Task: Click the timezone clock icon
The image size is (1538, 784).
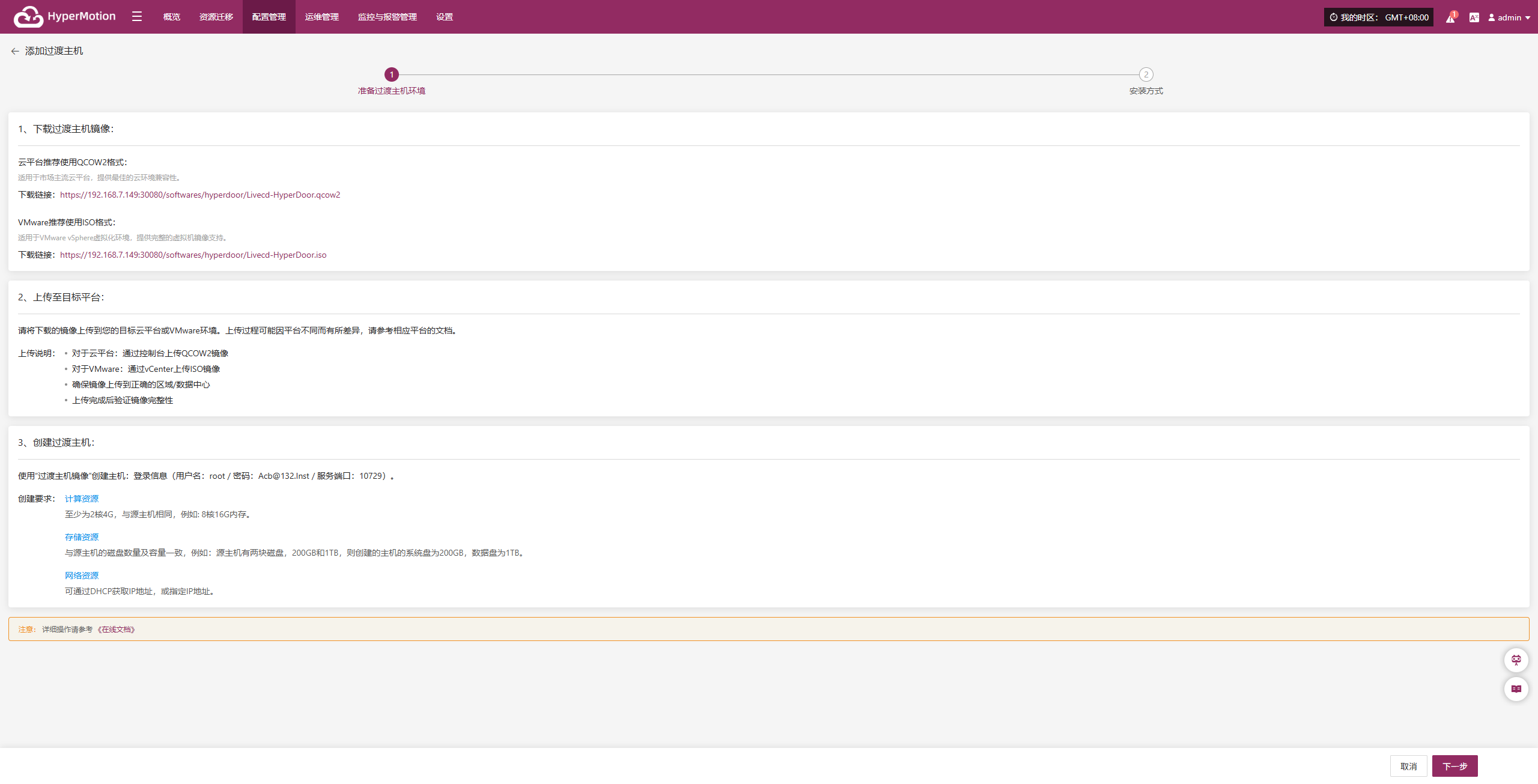Action: pyautogui.click(x=1334, y=17)
